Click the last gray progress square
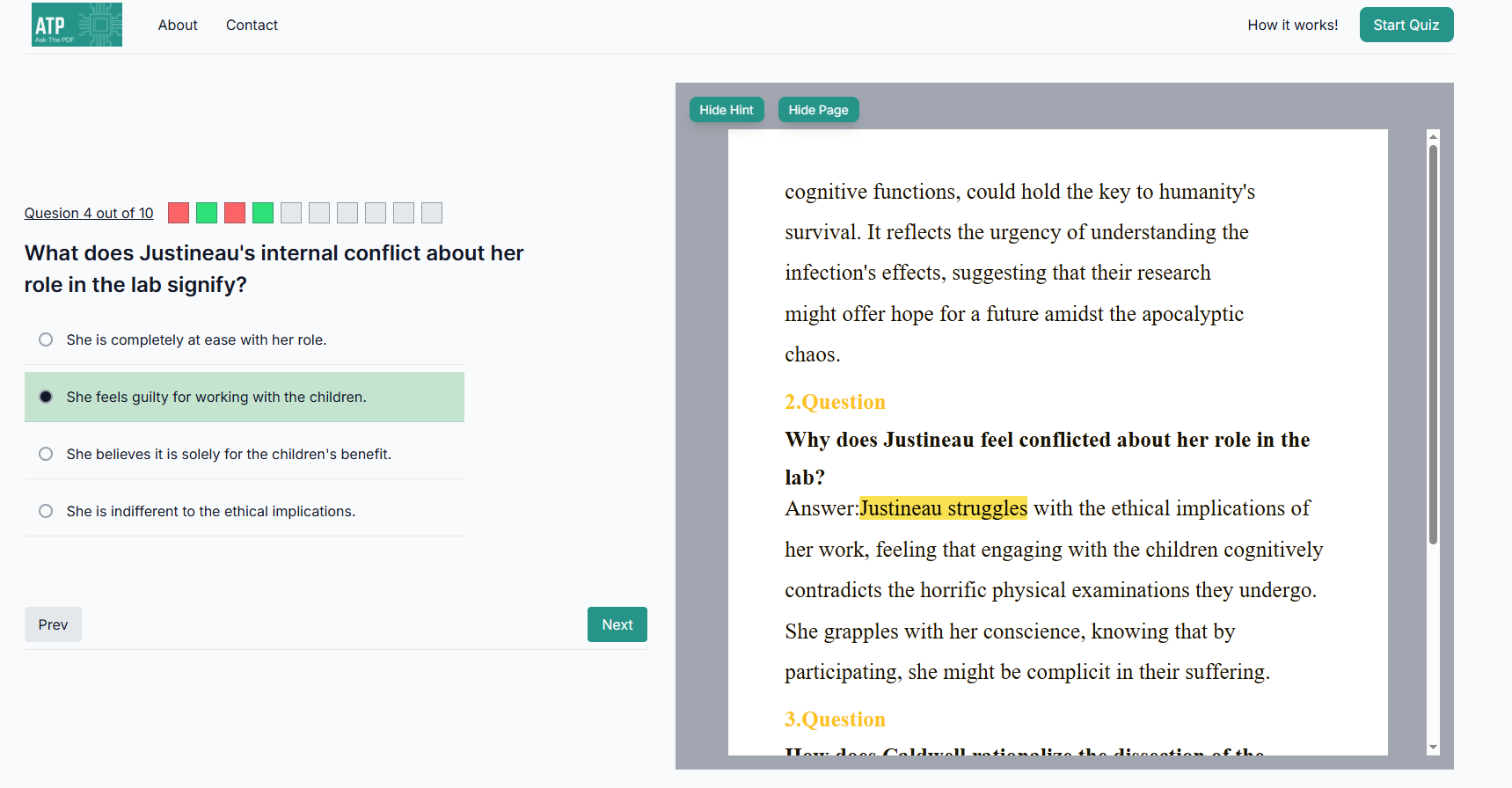 pos(432,213)
